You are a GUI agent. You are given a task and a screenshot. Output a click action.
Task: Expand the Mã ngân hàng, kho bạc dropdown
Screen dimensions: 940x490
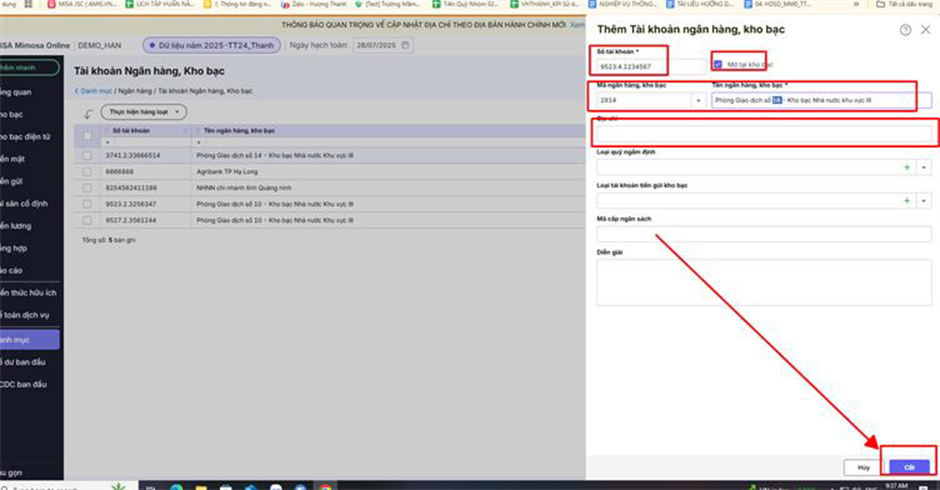coord(697,101)
